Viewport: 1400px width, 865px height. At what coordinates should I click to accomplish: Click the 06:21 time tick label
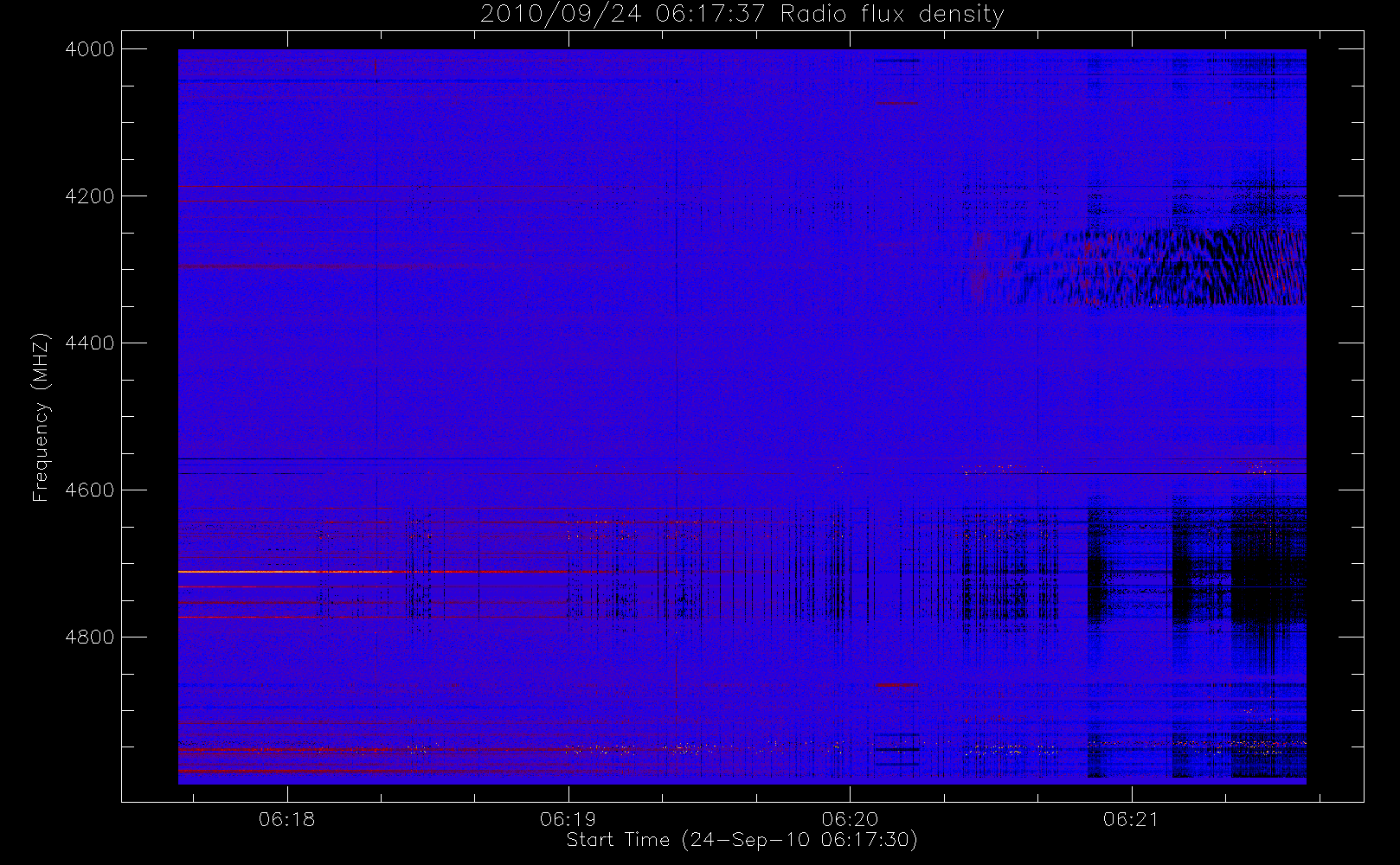(x=1131, y=819)
